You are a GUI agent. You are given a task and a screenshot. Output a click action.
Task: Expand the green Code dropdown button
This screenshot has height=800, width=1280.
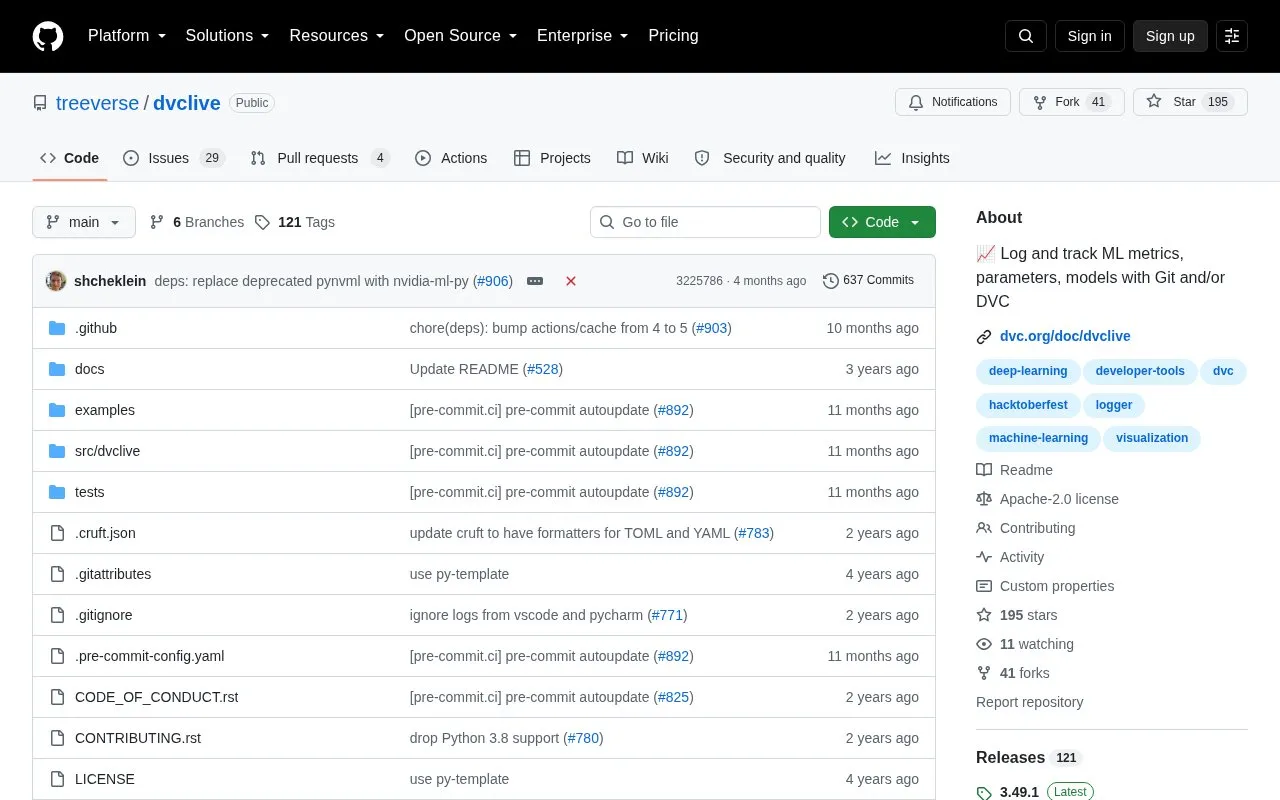click(x=882, y=222)
